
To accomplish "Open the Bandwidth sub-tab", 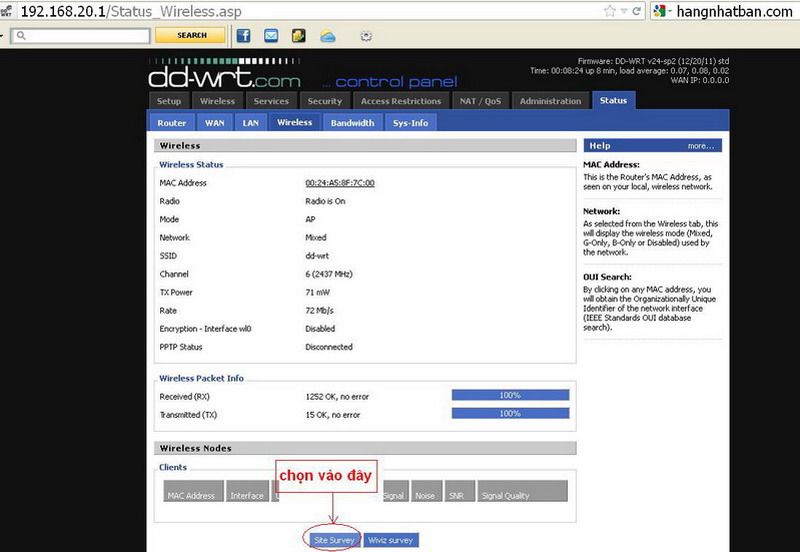I will point(352,123).
